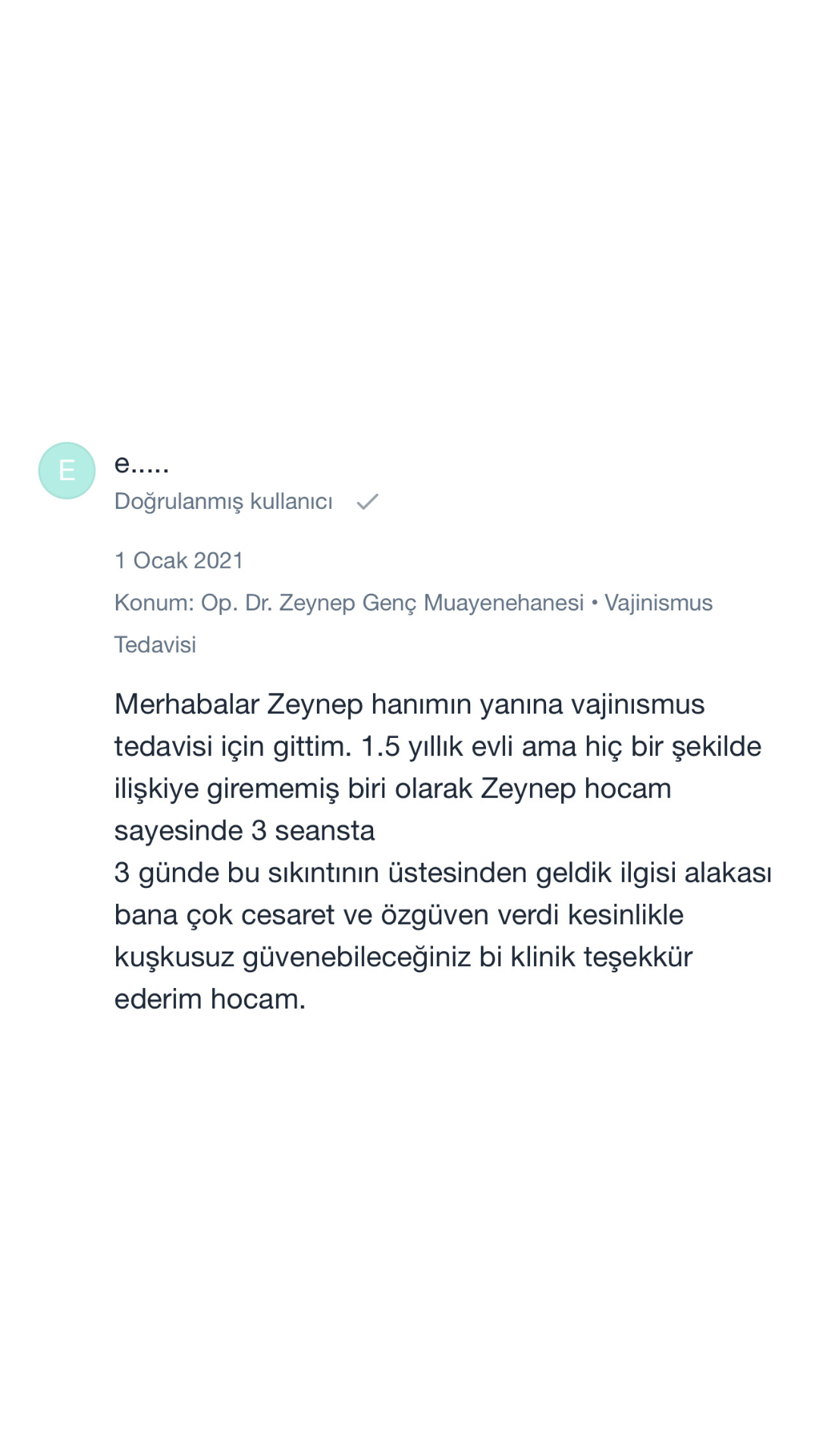The image size is (819, 1456).
Task: Click the text "sayesinde 3 seansta"
Action: pyautogui.click(x=244, y=830)
